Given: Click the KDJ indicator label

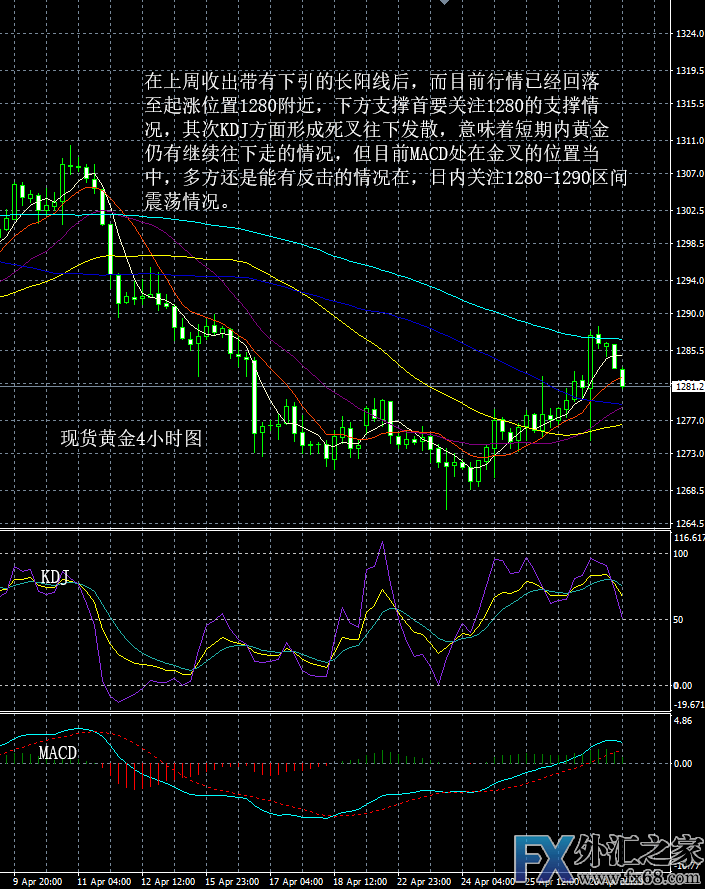Looking at the screenshot, I should coord(56,577).
